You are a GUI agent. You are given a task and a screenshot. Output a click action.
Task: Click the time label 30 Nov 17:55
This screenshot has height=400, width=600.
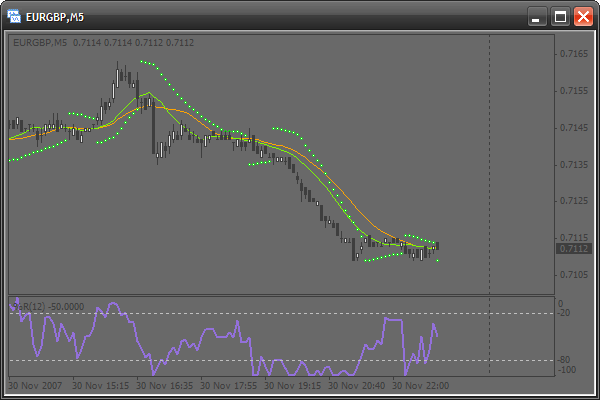[x=228, y=385]
